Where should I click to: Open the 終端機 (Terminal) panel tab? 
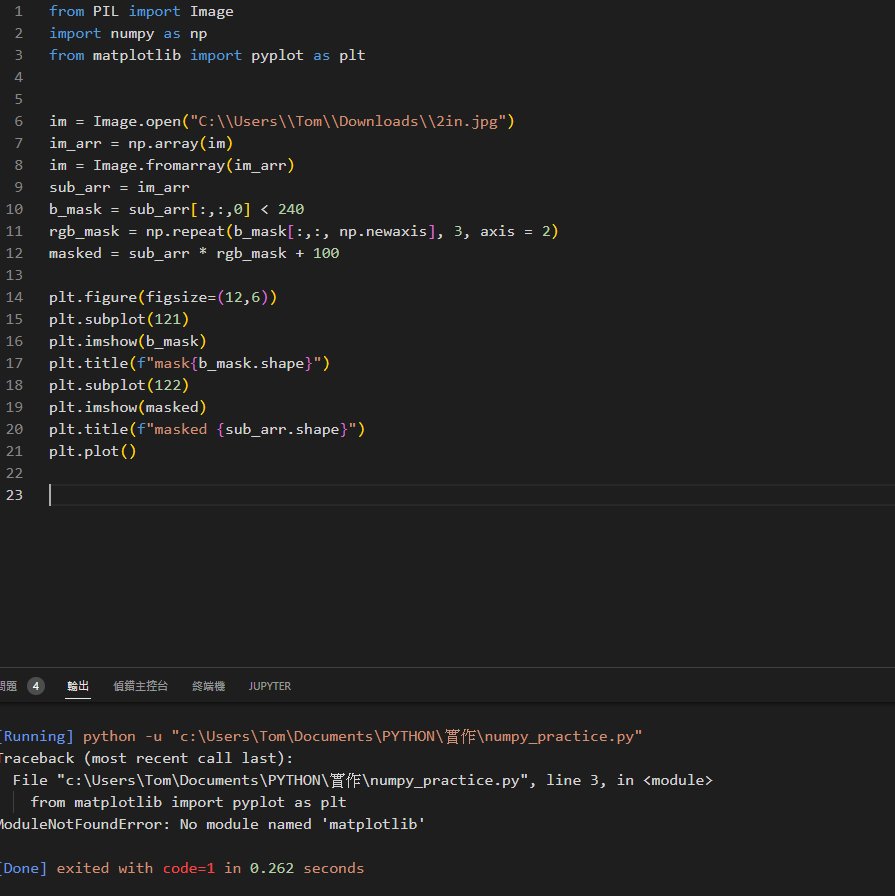click(207, 686)
